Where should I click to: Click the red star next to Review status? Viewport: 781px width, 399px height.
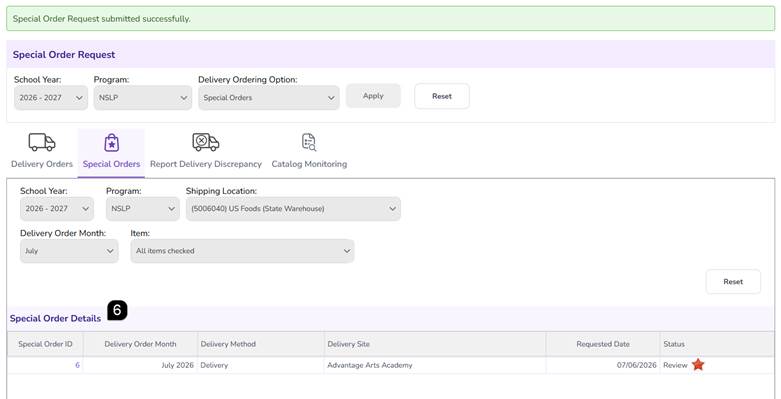[x=698, y=365]
